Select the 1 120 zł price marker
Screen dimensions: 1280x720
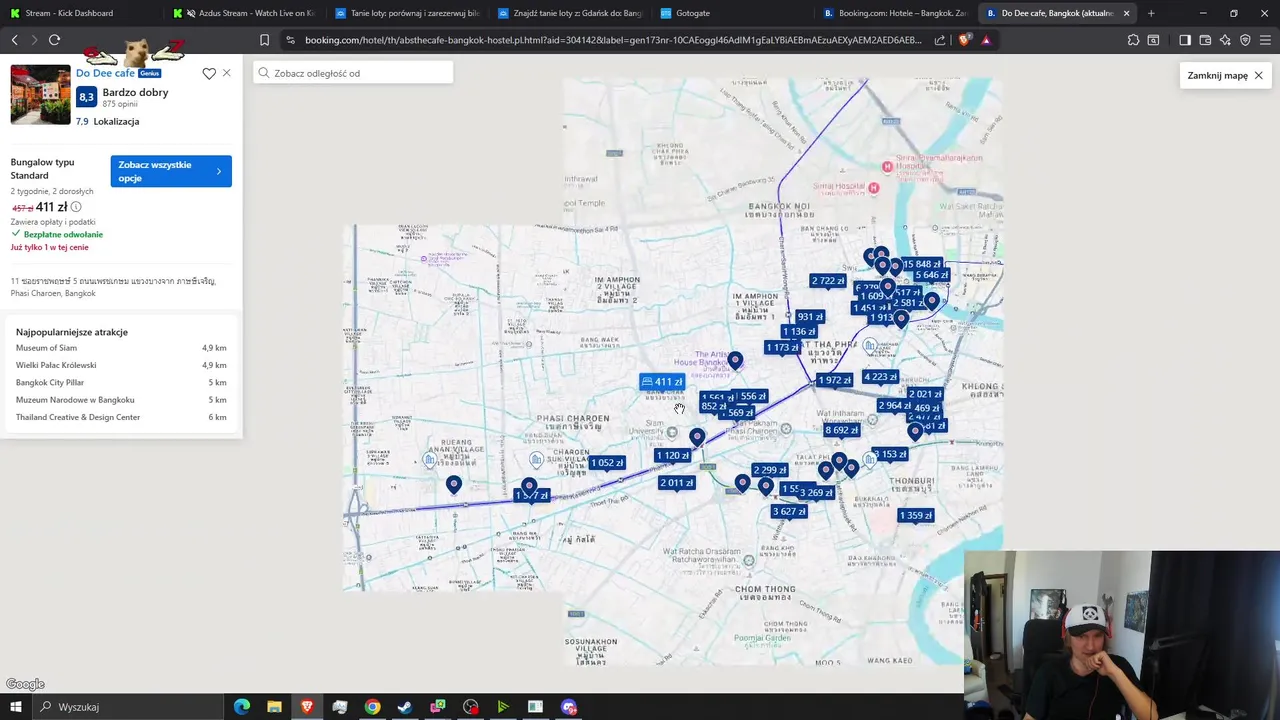(x=672, y=456)
